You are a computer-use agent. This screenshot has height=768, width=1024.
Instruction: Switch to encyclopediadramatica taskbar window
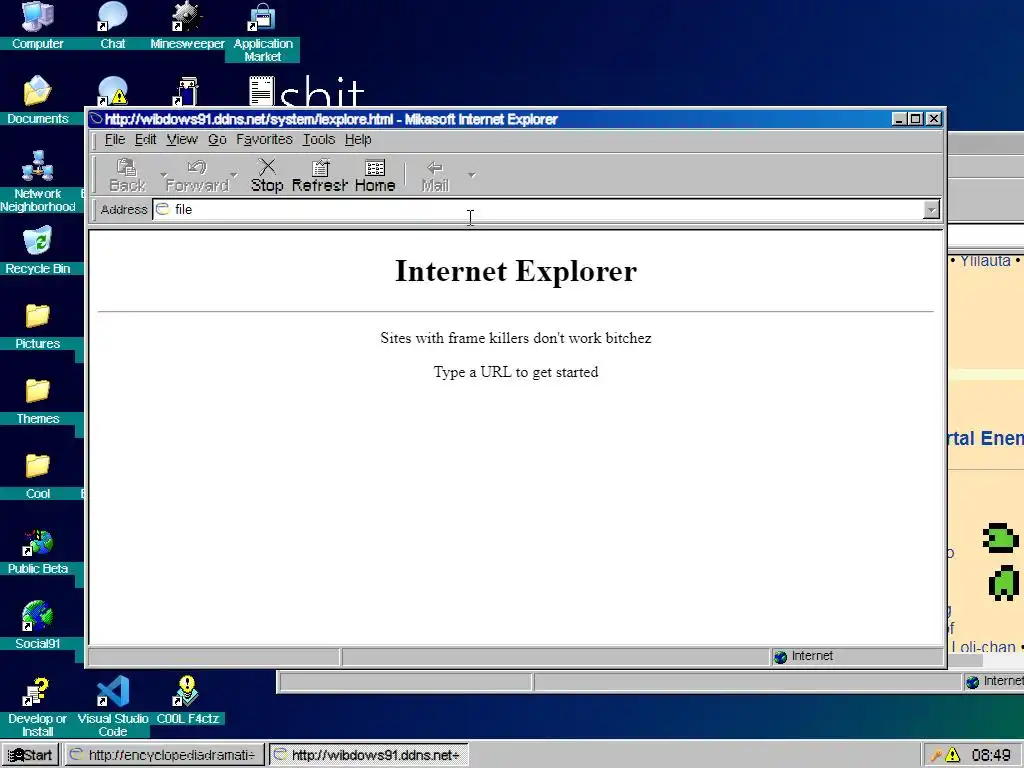click(164, 755)
